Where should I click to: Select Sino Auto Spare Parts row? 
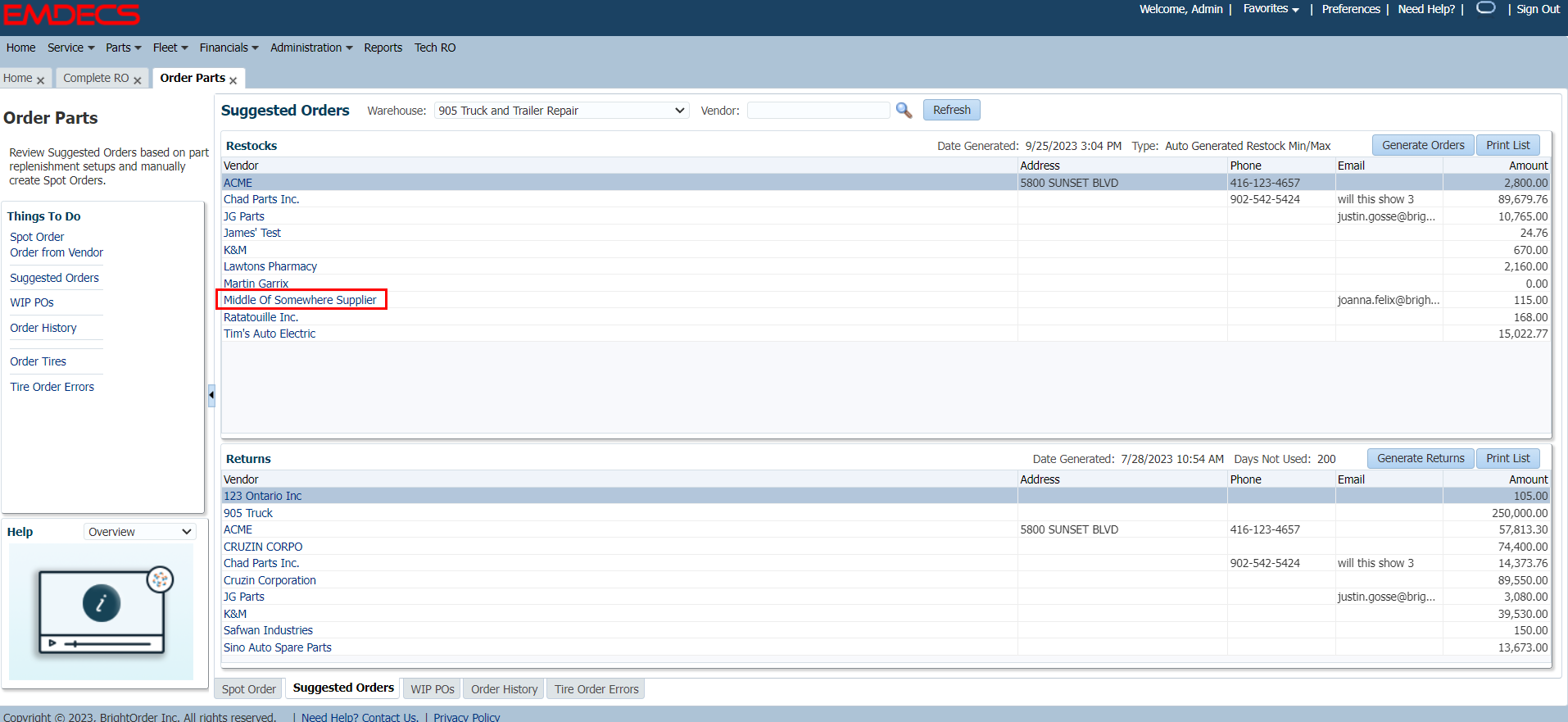tap(886, 647)
